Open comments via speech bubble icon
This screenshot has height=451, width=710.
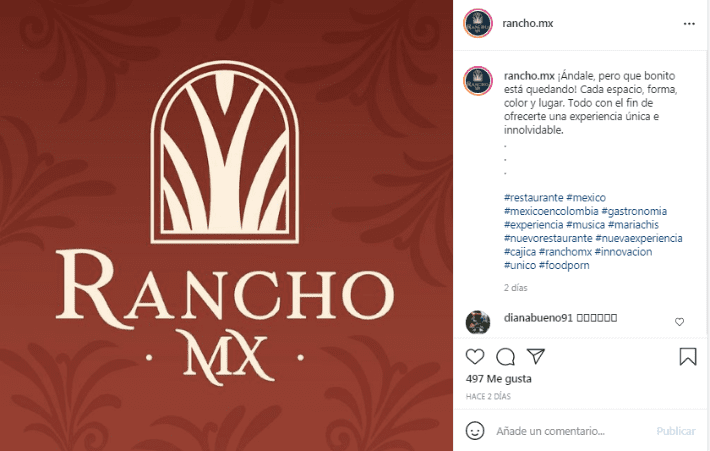[505, 357]
